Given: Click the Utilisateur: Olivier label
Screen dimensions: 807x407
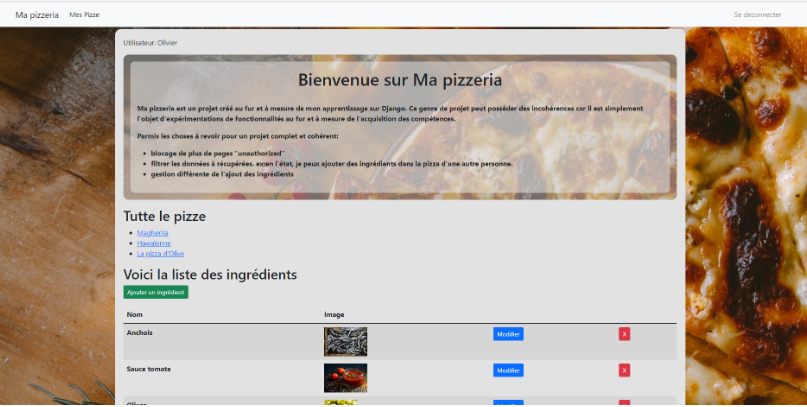Looking at the screenshot, I should (x=150, y=43).
